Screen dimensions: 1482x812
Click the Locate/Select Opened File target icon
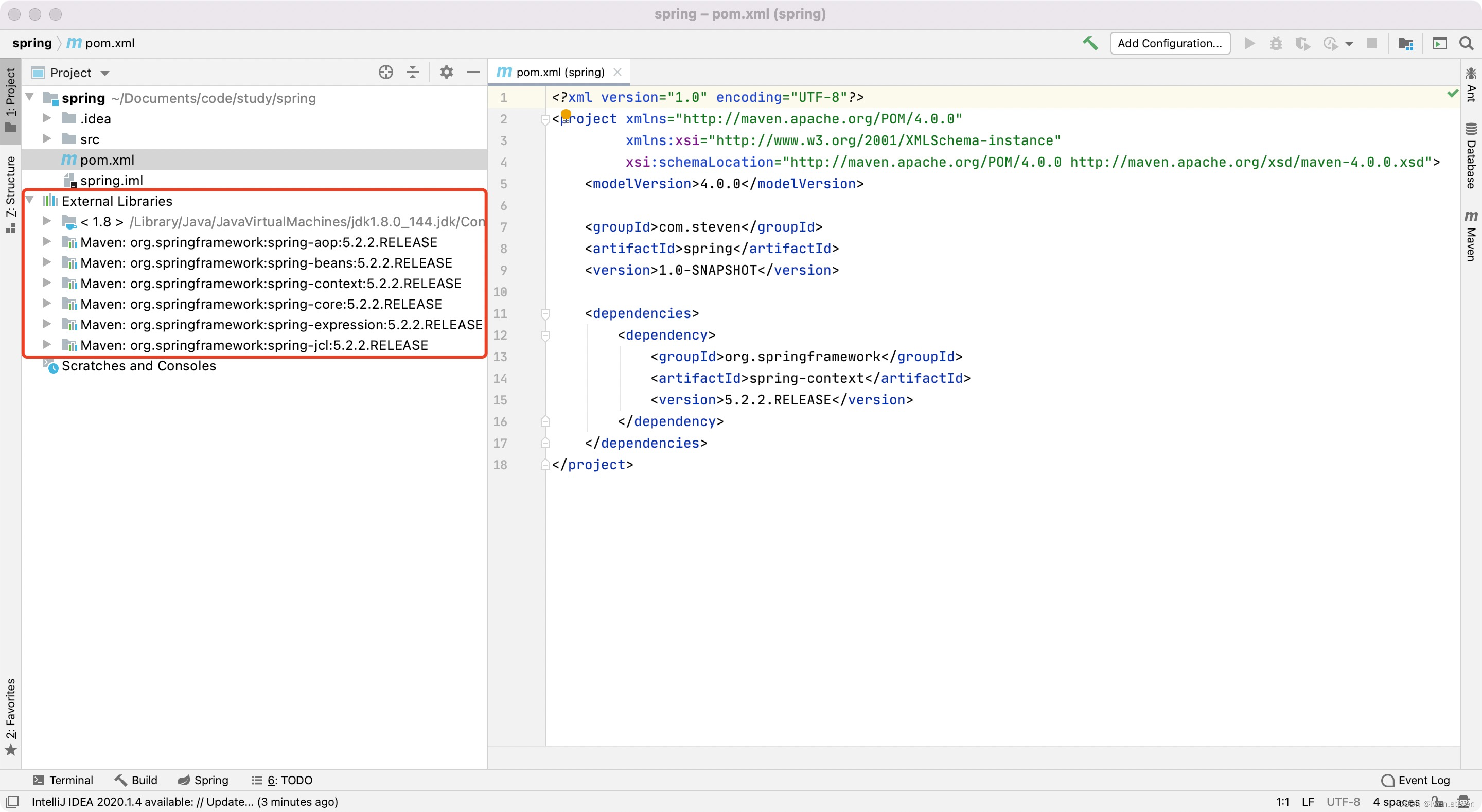pyautogui.click(x=385, y=72)
